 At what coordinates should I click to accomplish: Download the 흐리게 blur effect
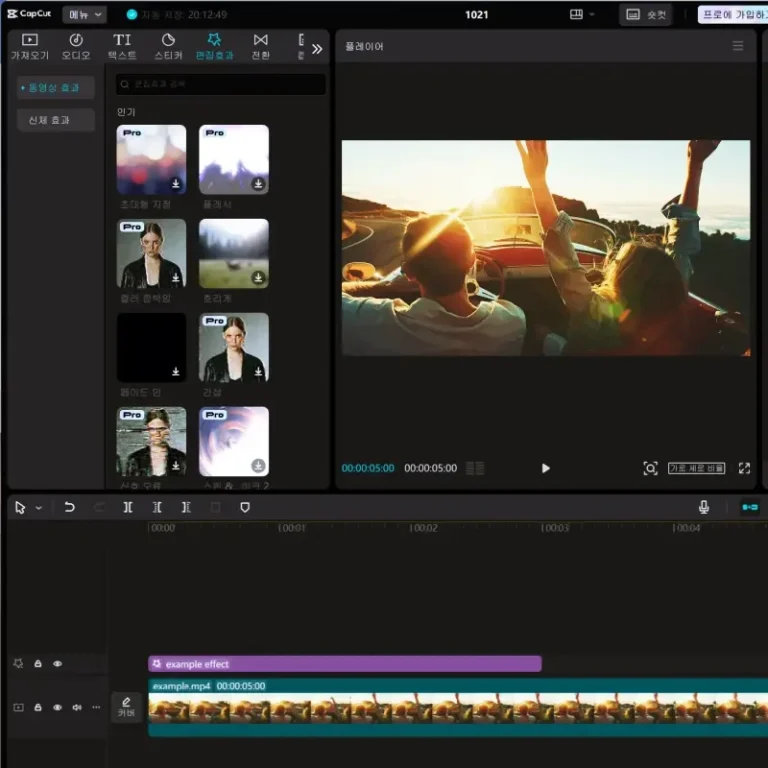[x=258, y=278]
